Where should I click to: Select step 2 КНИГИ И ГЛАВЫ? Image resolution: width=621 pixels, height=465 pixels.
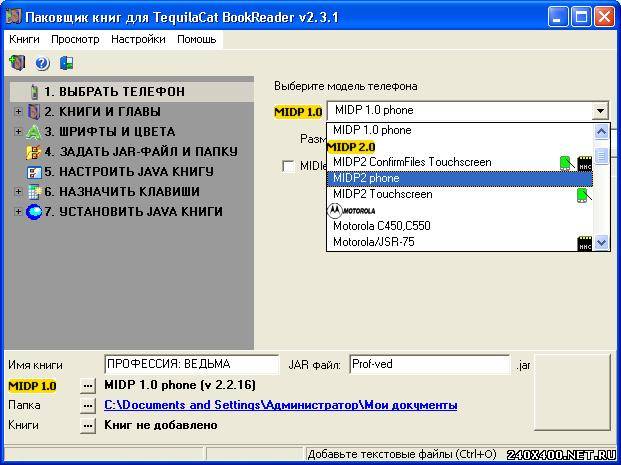[x=103, y=111]
